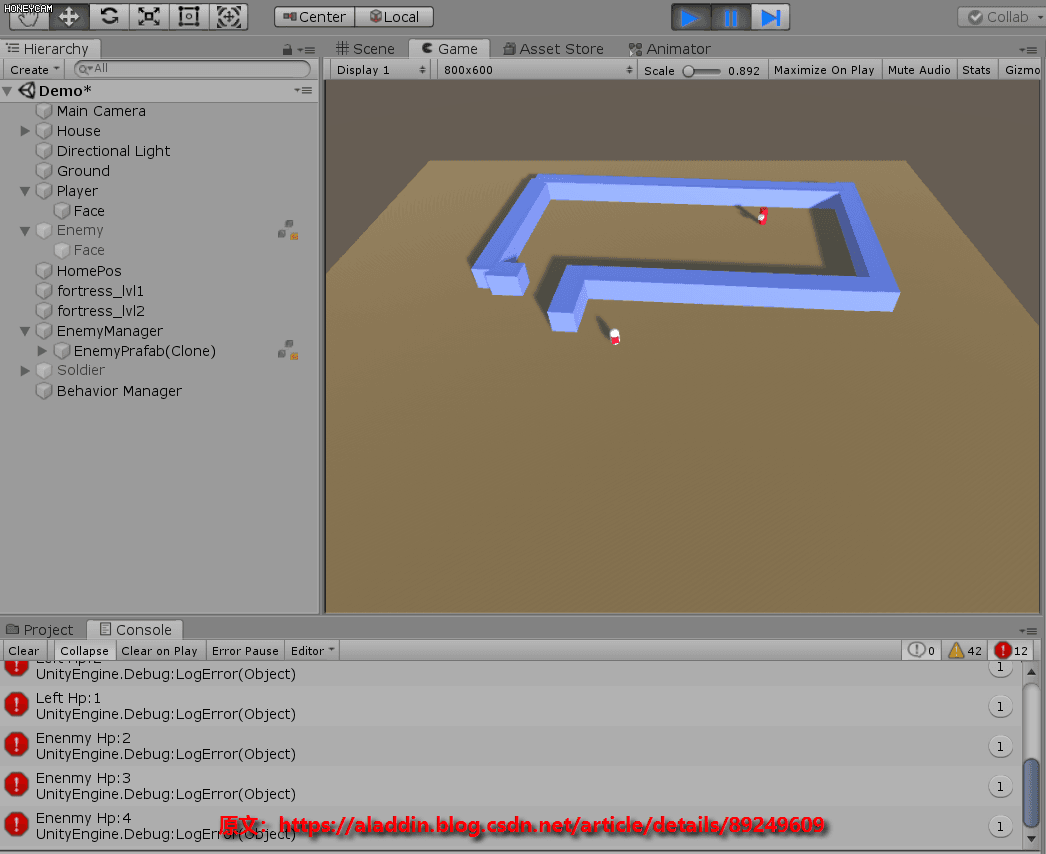
Task: Open the Display 1 dropdown
Action: click(x=381, y=70)
